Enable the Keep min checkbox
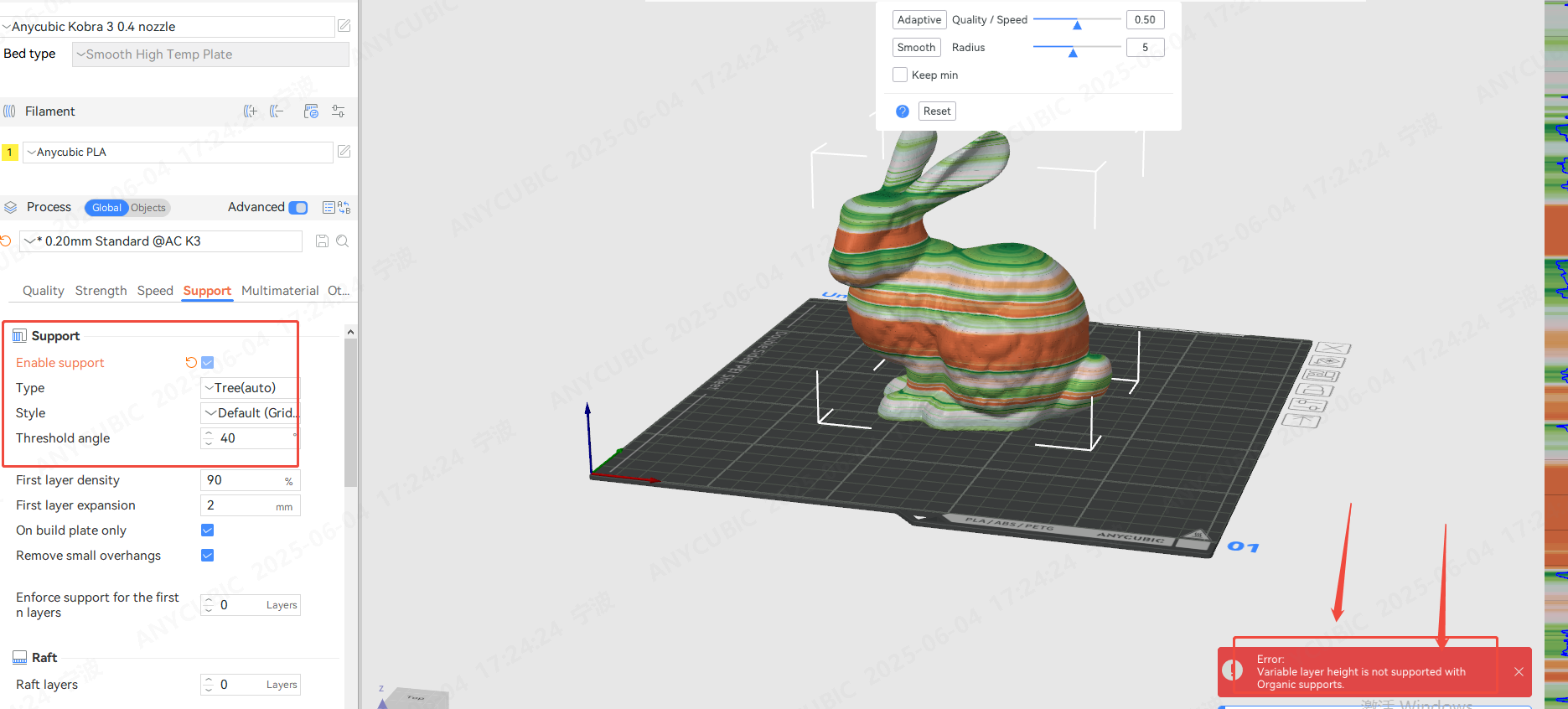 [x=900, y=75]
